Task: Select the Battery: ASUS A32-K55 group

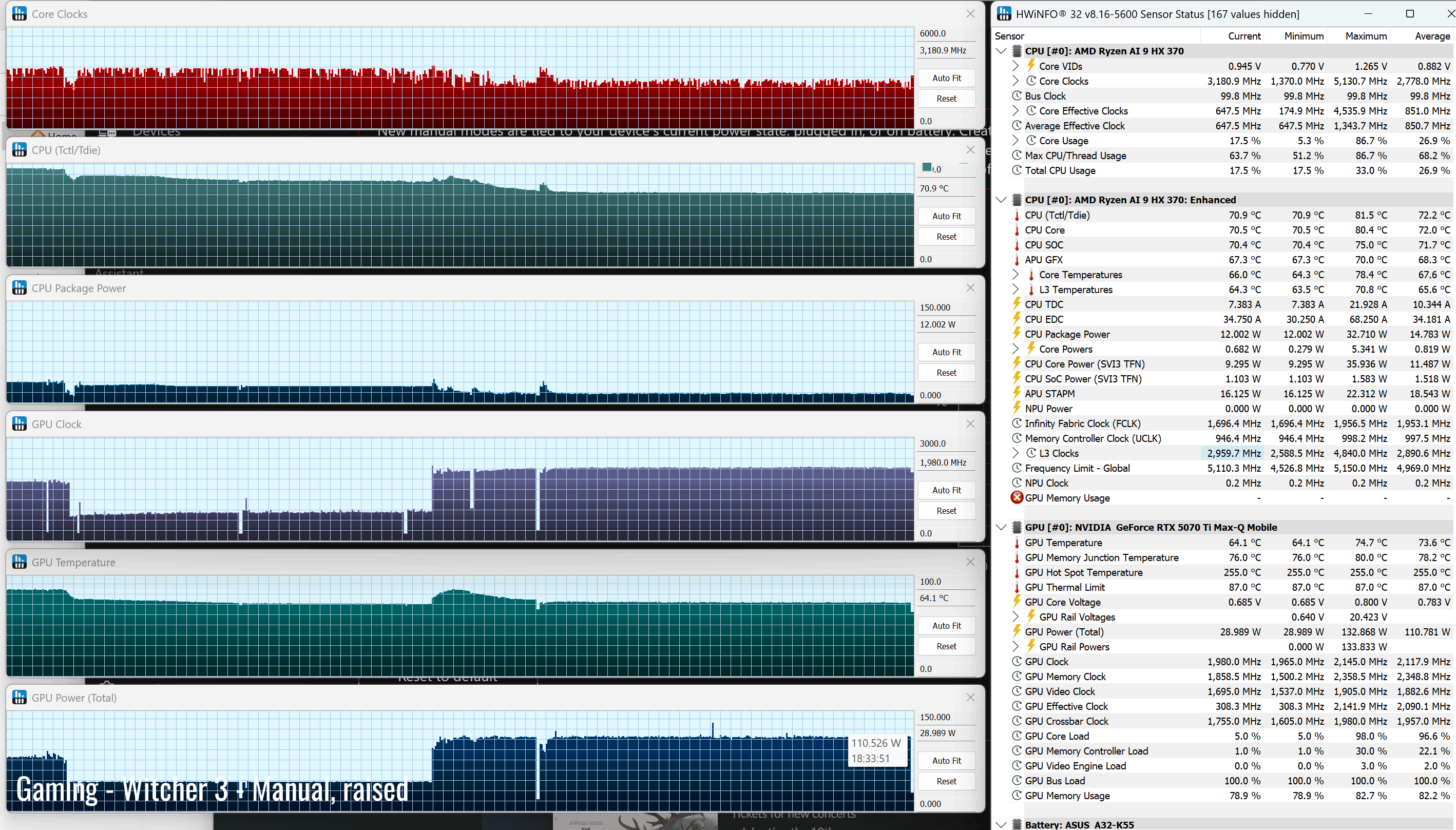Action: click(1224, 824)
